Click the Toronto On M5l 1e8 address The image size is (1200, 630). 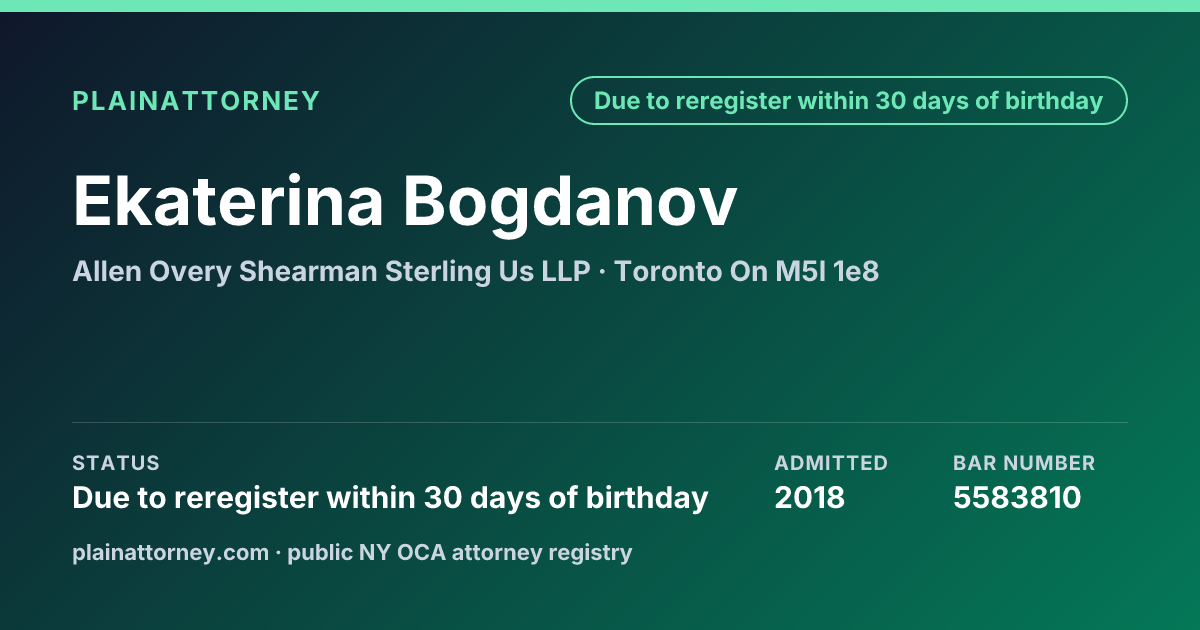click(746, 271)
